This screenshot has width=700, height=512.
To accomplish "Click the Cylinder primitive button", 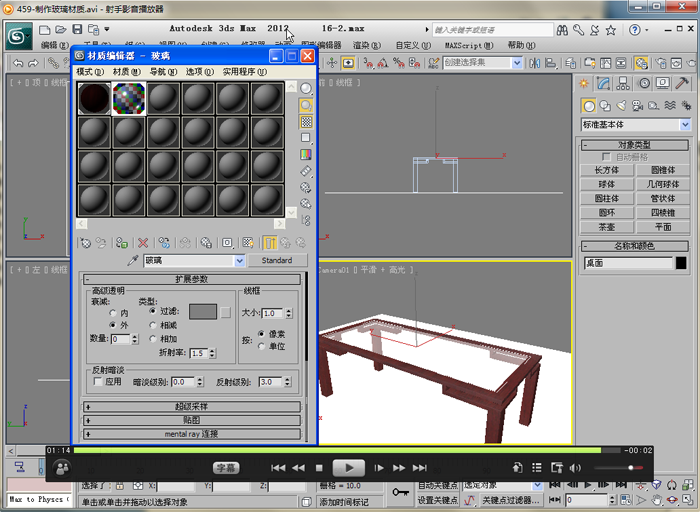I will point(607,199).
